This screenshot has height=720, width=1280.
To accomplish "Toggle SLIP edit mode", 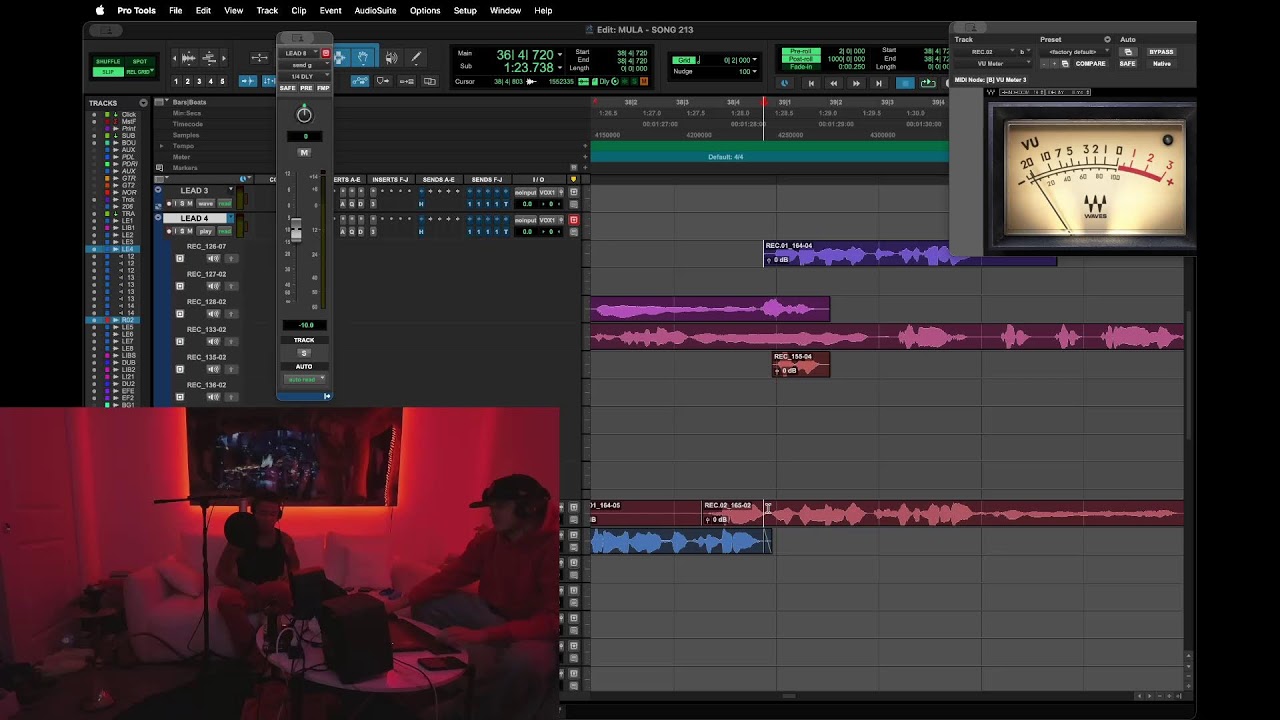I will click(107, 72).
